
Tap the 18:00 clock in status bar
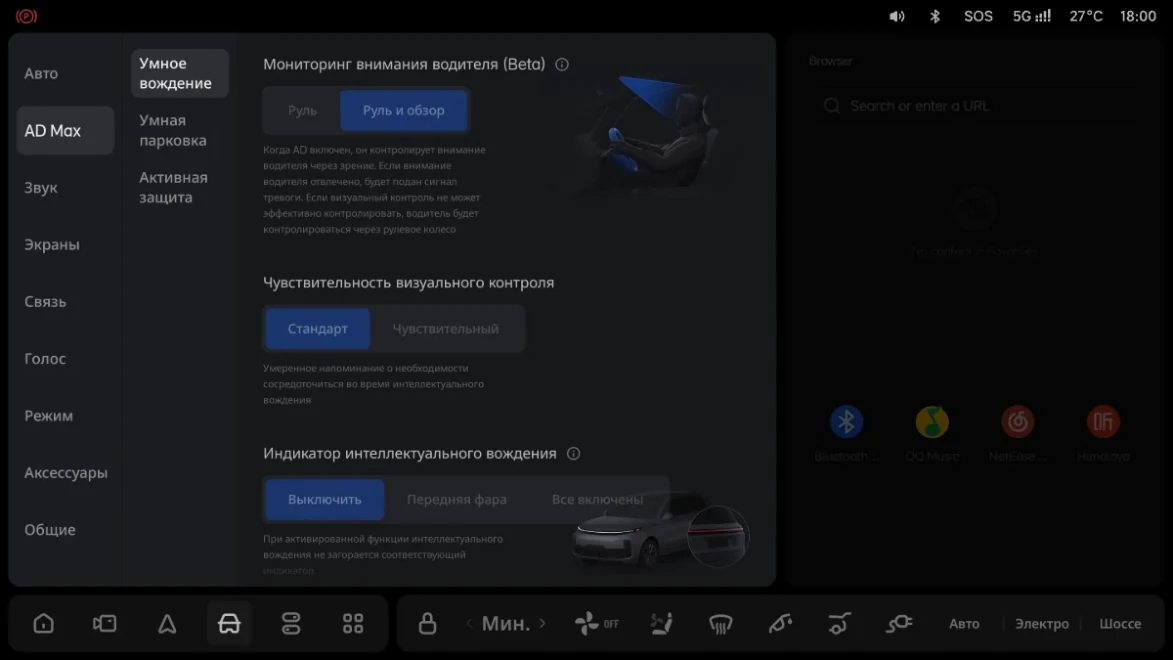point(1138,16)
